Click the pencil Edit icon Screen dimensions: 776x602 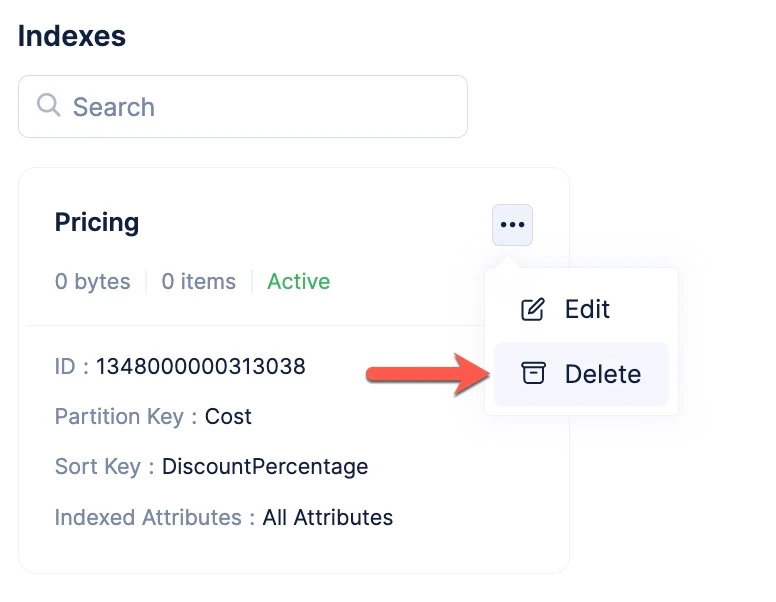[x=533, y=309]
